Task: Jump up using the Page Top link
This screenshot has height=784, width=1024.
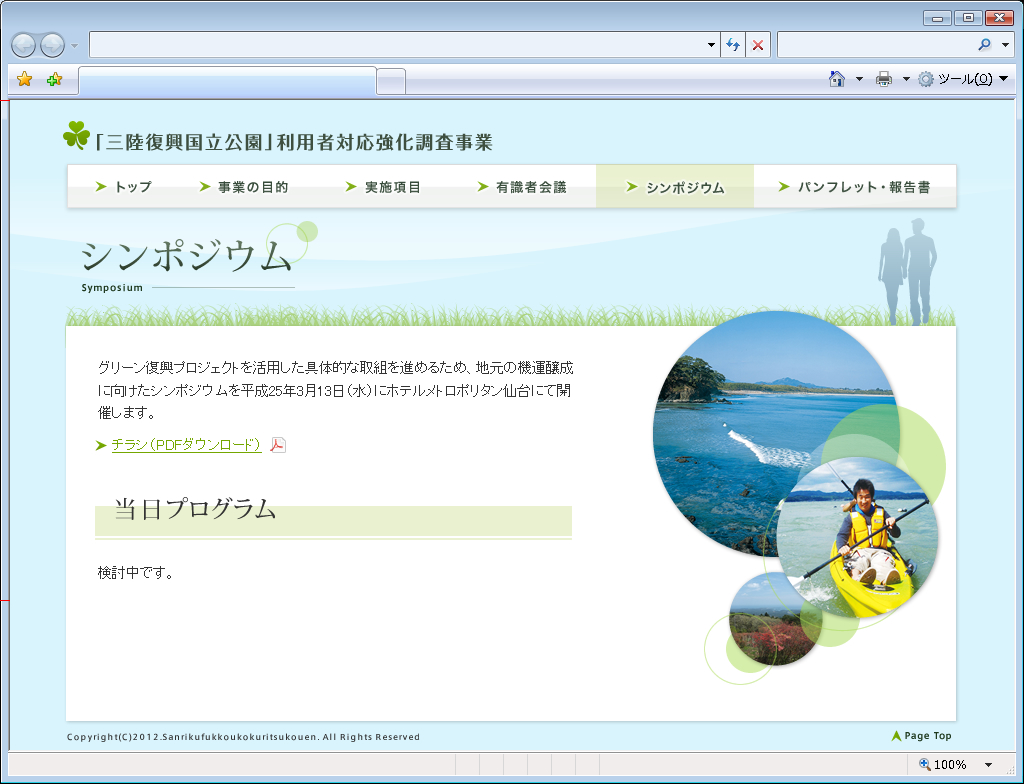Action: pos(921,736)
